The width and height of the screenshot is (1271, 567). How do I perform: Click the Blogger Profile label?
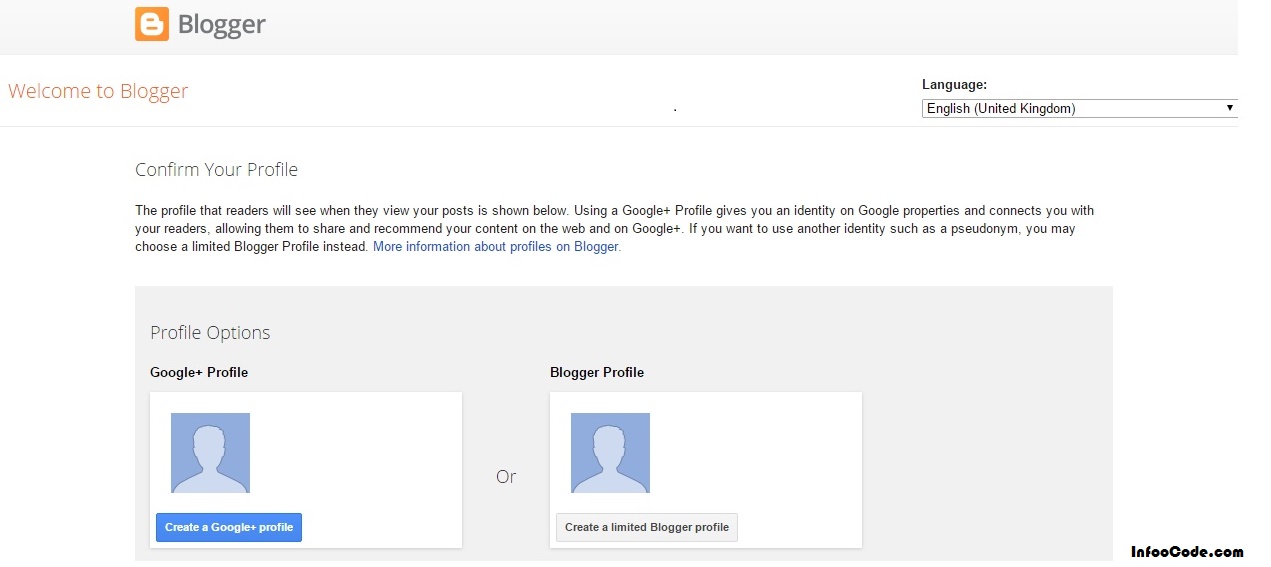coord(597,373)
